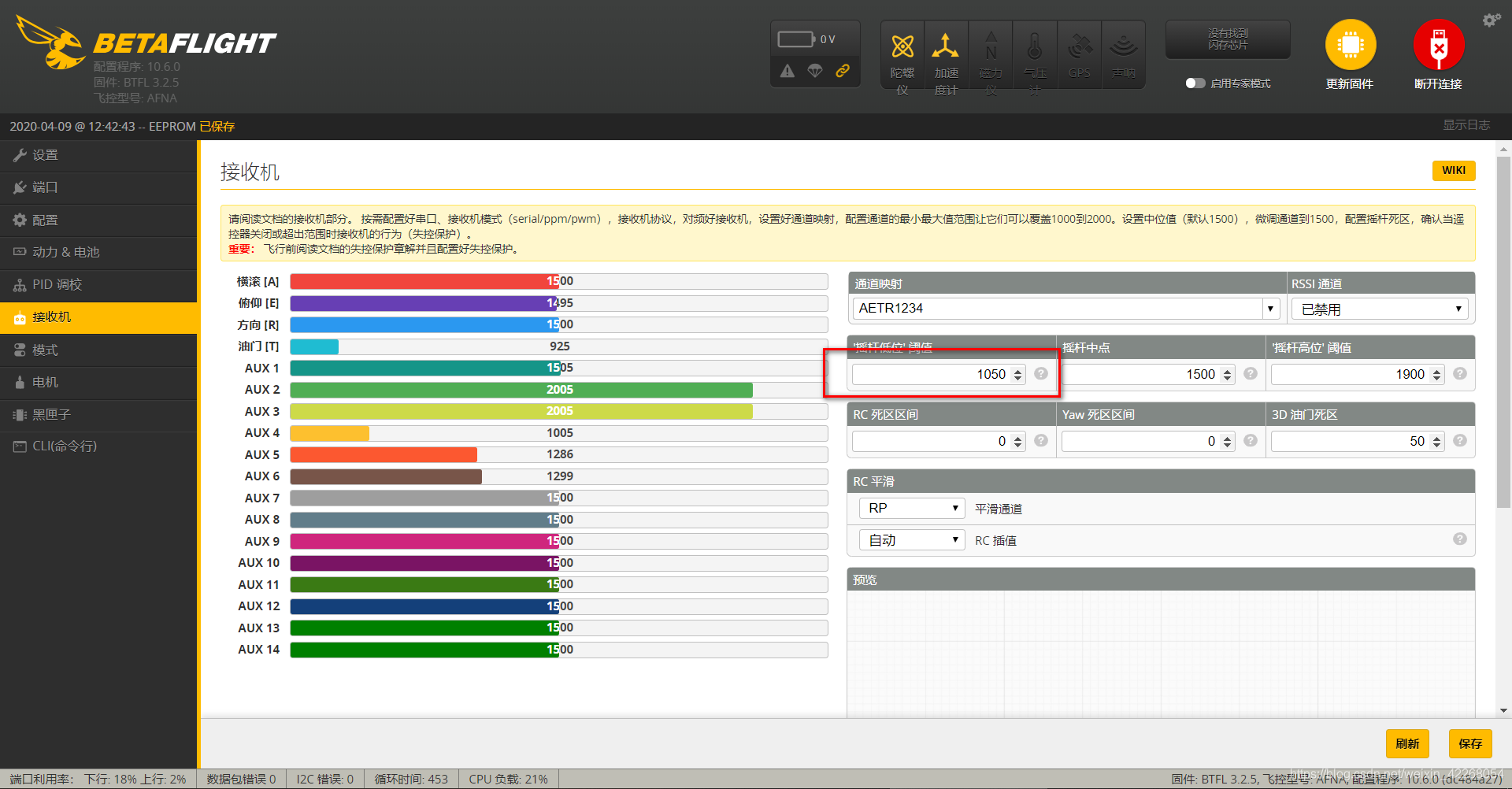Click the Betaflight bee logo

point(50,42)
